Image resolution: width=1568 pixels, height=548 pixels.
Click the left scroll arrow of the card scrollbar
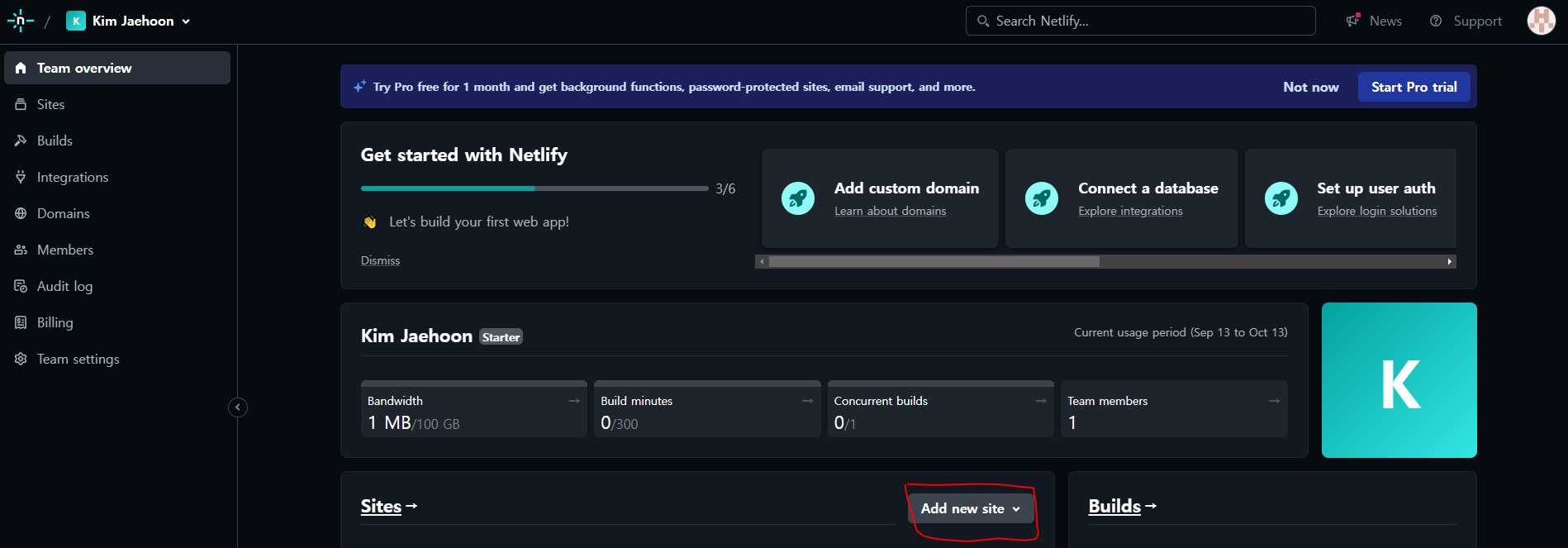pos(763,261)
